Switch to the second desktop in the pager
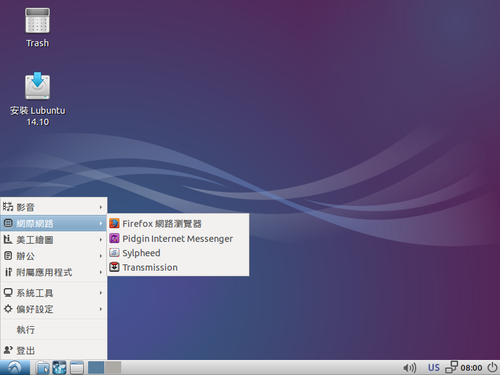 113,367
